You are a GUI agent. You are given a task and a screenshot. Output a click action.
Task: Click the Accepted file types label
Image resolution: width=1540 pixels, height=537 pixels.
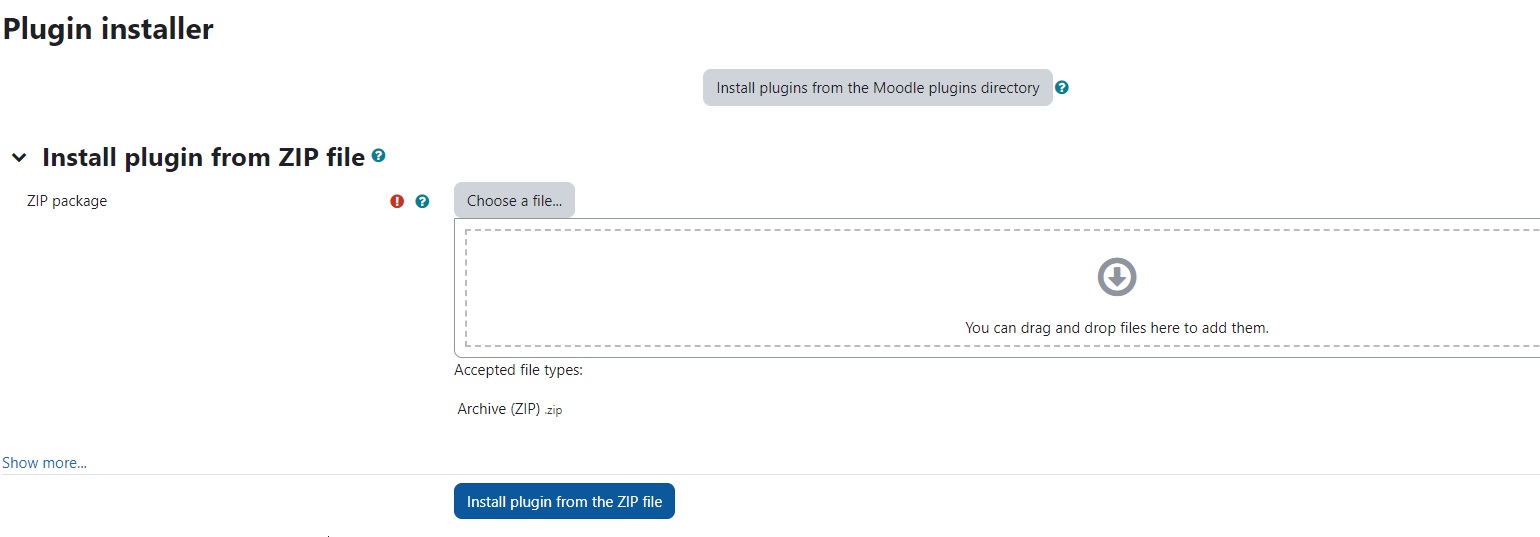[x=518, y=370]
